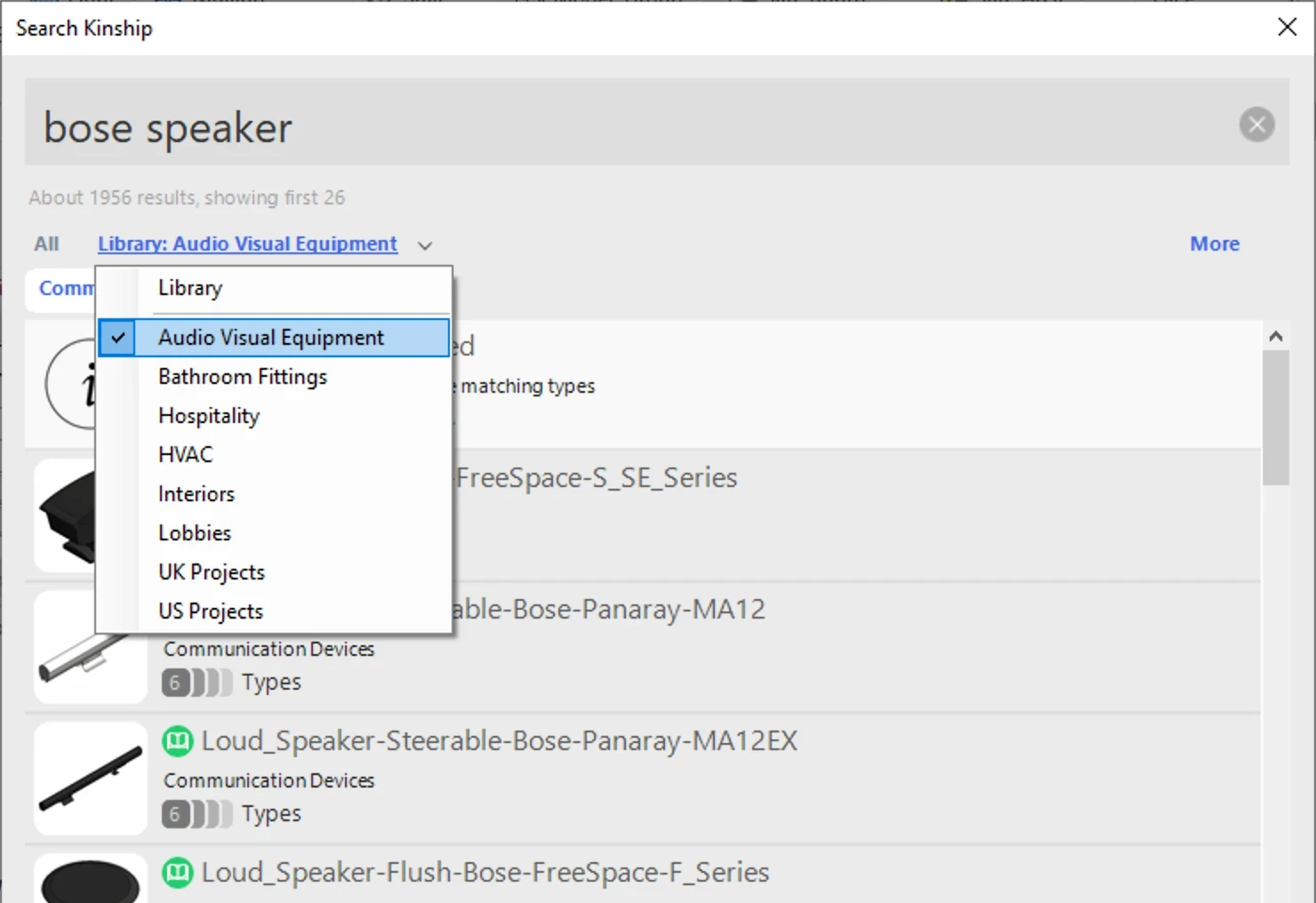Choose HVAC from library list
The image size is (1316, 903).
[274, 455]
